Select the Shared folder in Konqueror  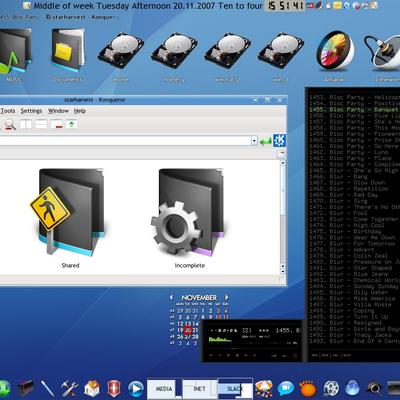(70, 218)
